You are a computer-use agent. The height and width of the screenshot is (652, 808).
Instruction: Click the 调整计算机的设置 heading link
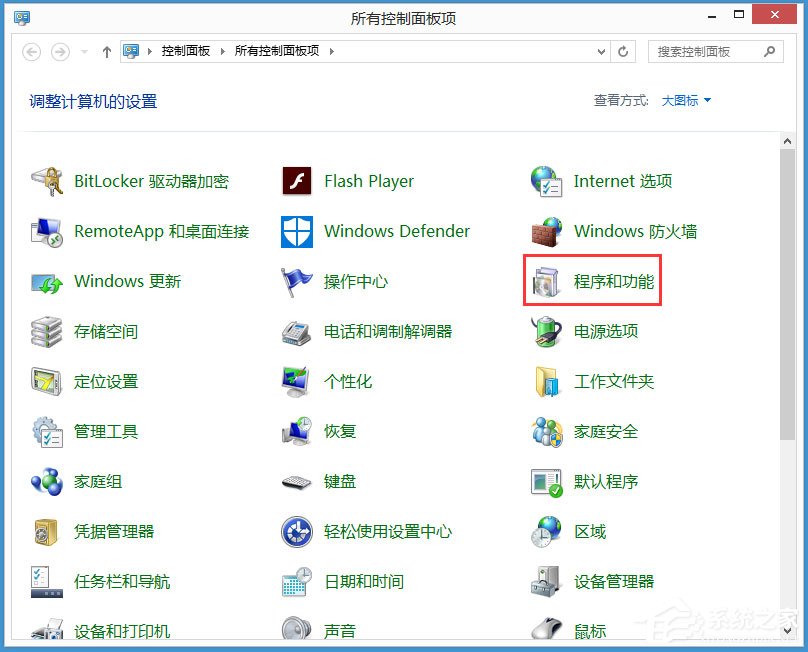[x=92, y=101]
